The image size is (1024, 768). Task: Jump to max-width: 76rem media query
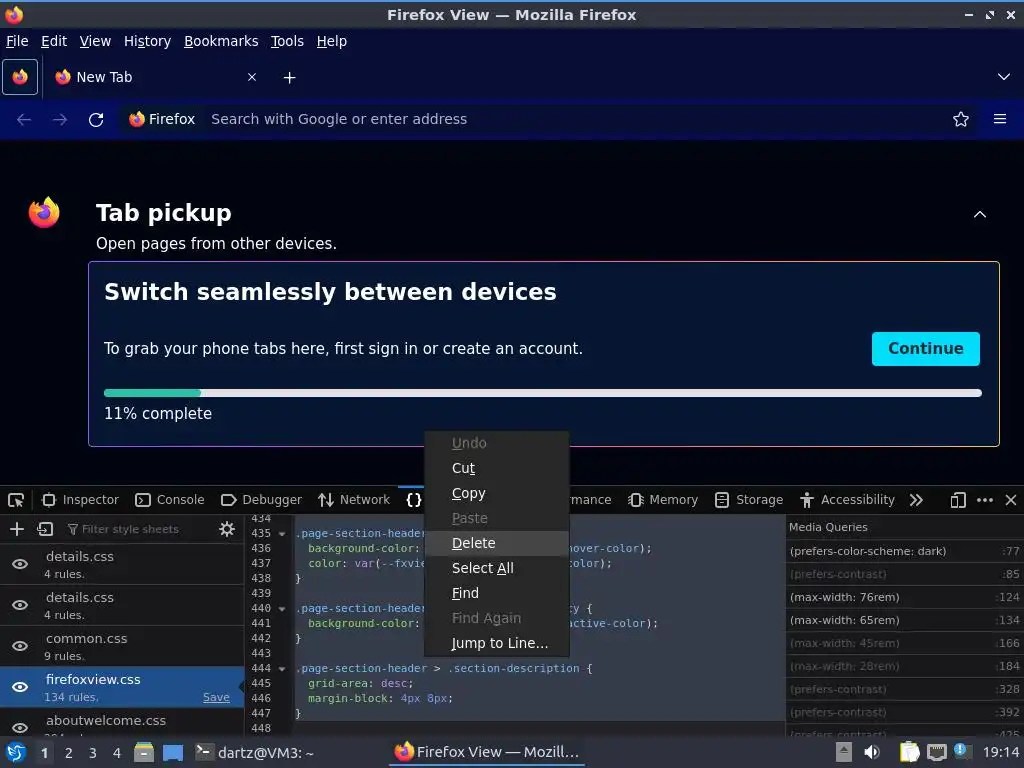click(904, 597)
